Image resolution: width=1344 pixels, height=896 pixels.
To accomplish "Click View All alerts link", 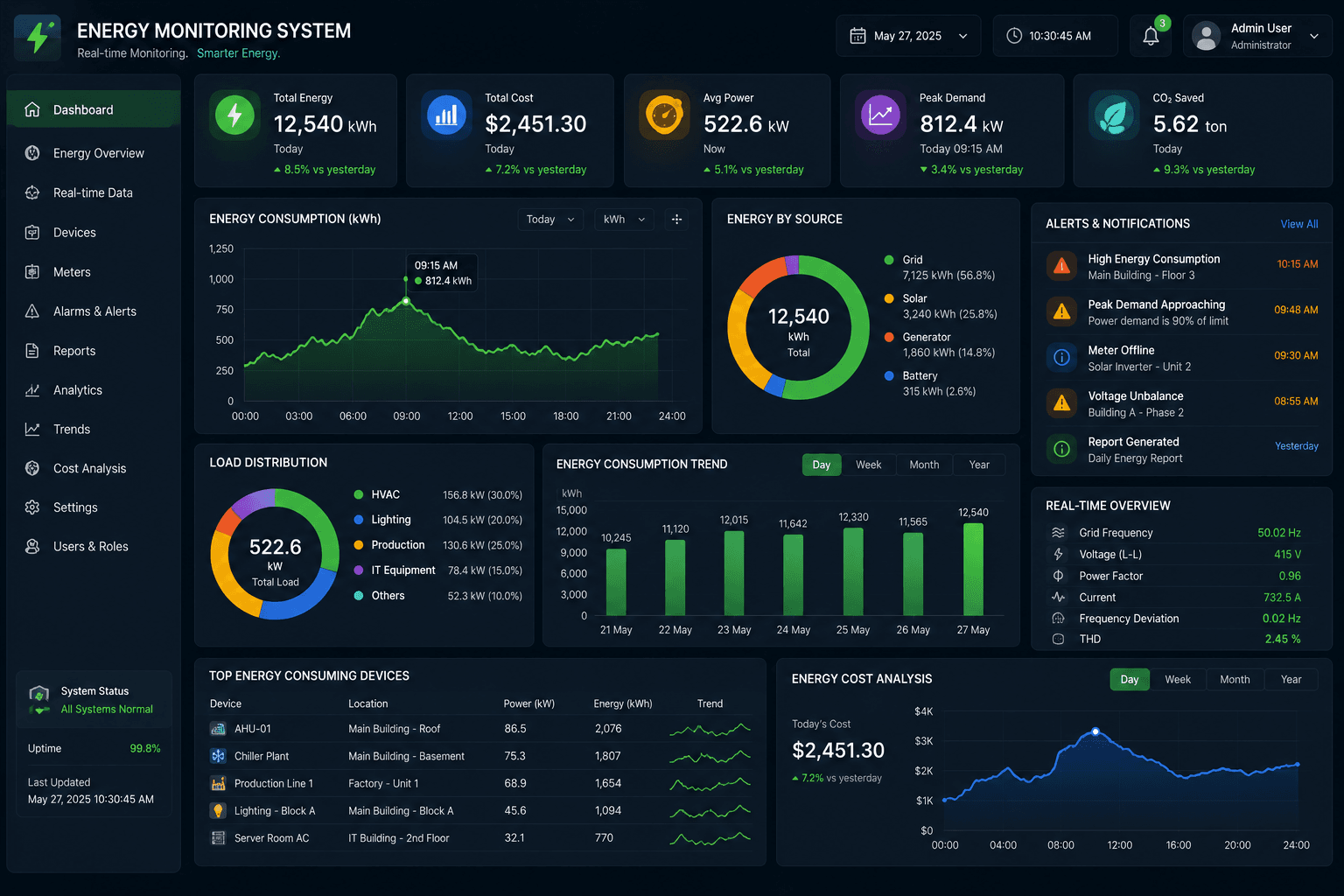I will [x=1298, y=224].
